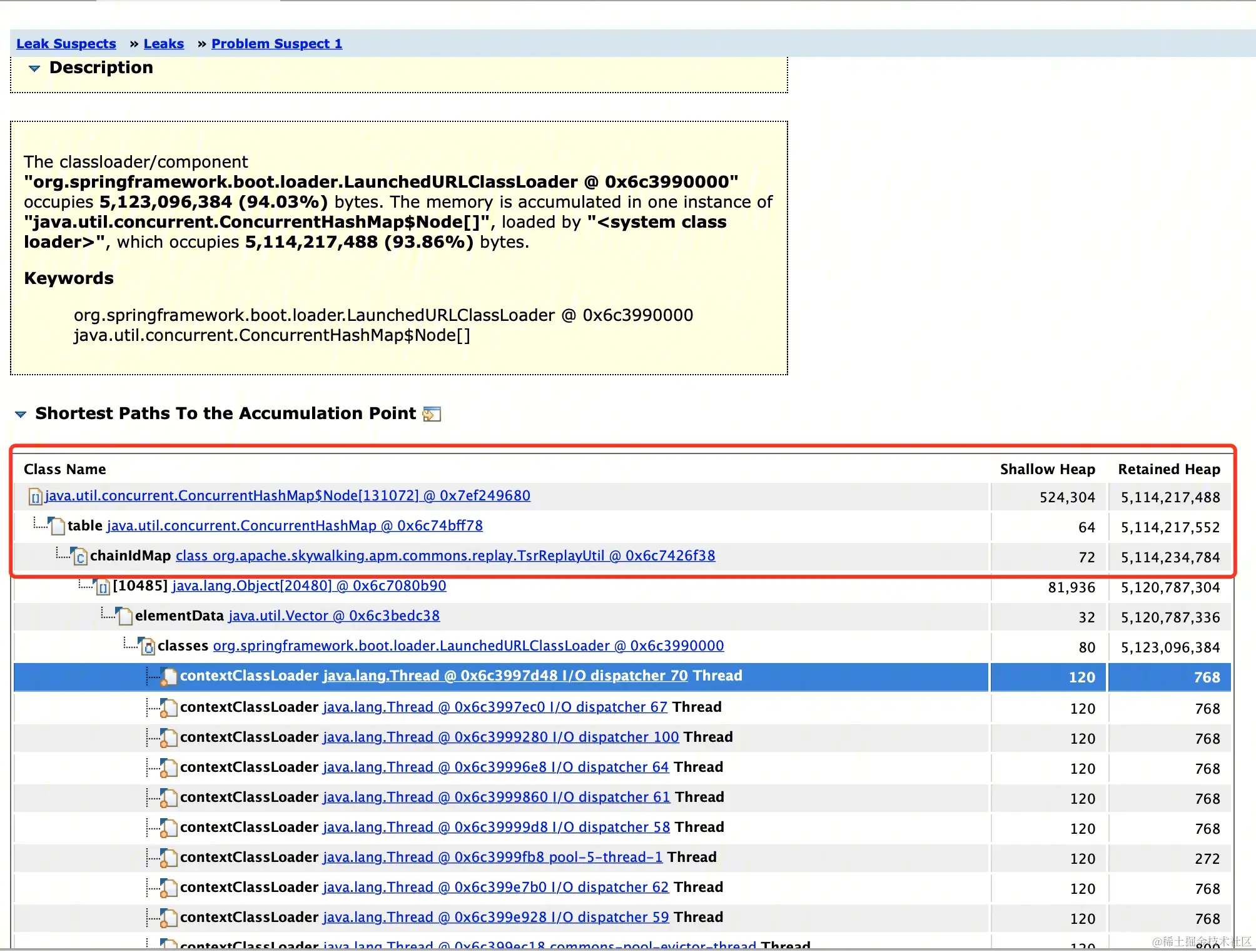
Task: Click the icon beside Shortest Paths heading
Action: (432, 414)
